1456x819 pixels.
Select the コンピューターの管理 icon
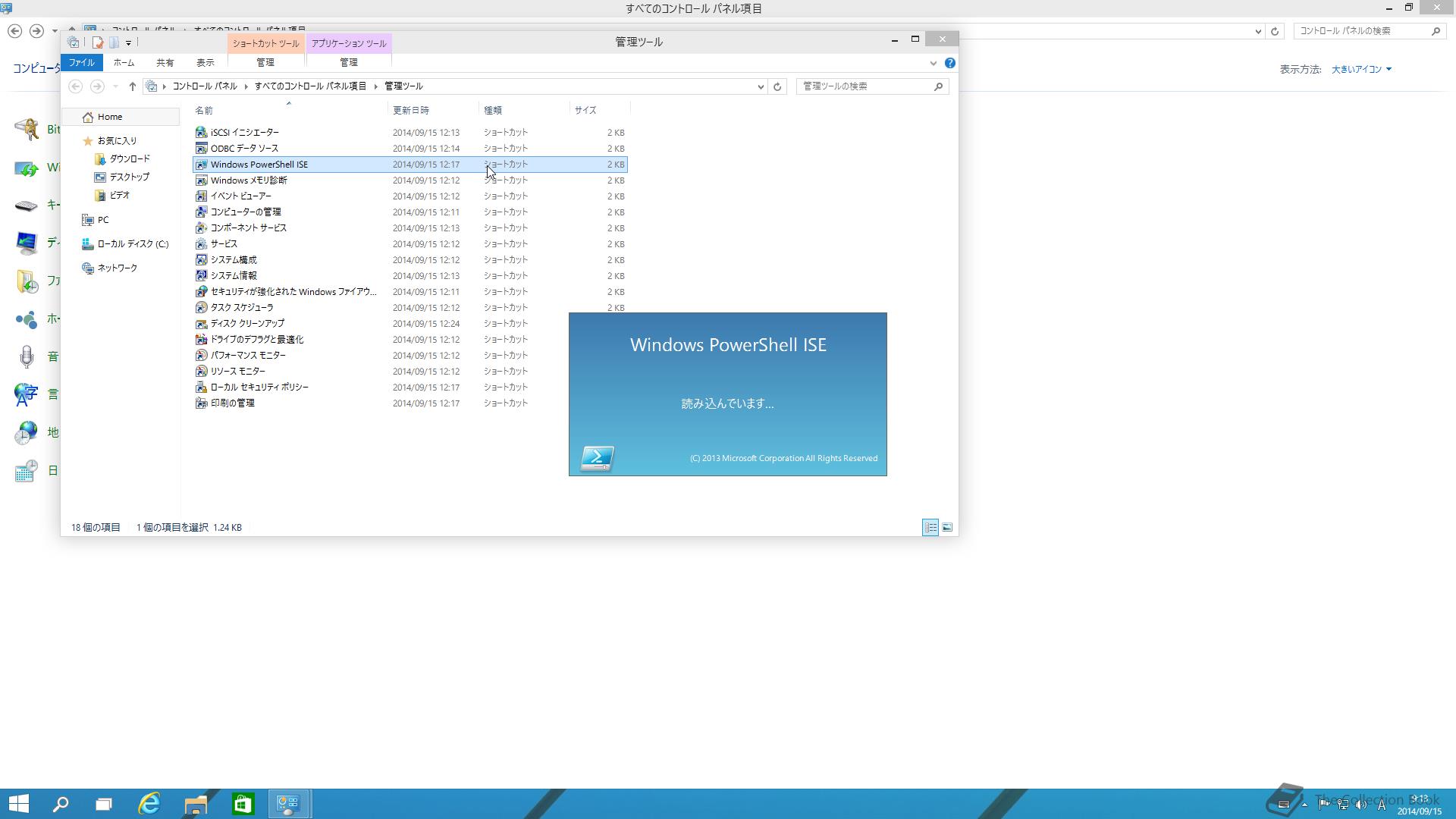pyautogui.click(x=201, y=212)
